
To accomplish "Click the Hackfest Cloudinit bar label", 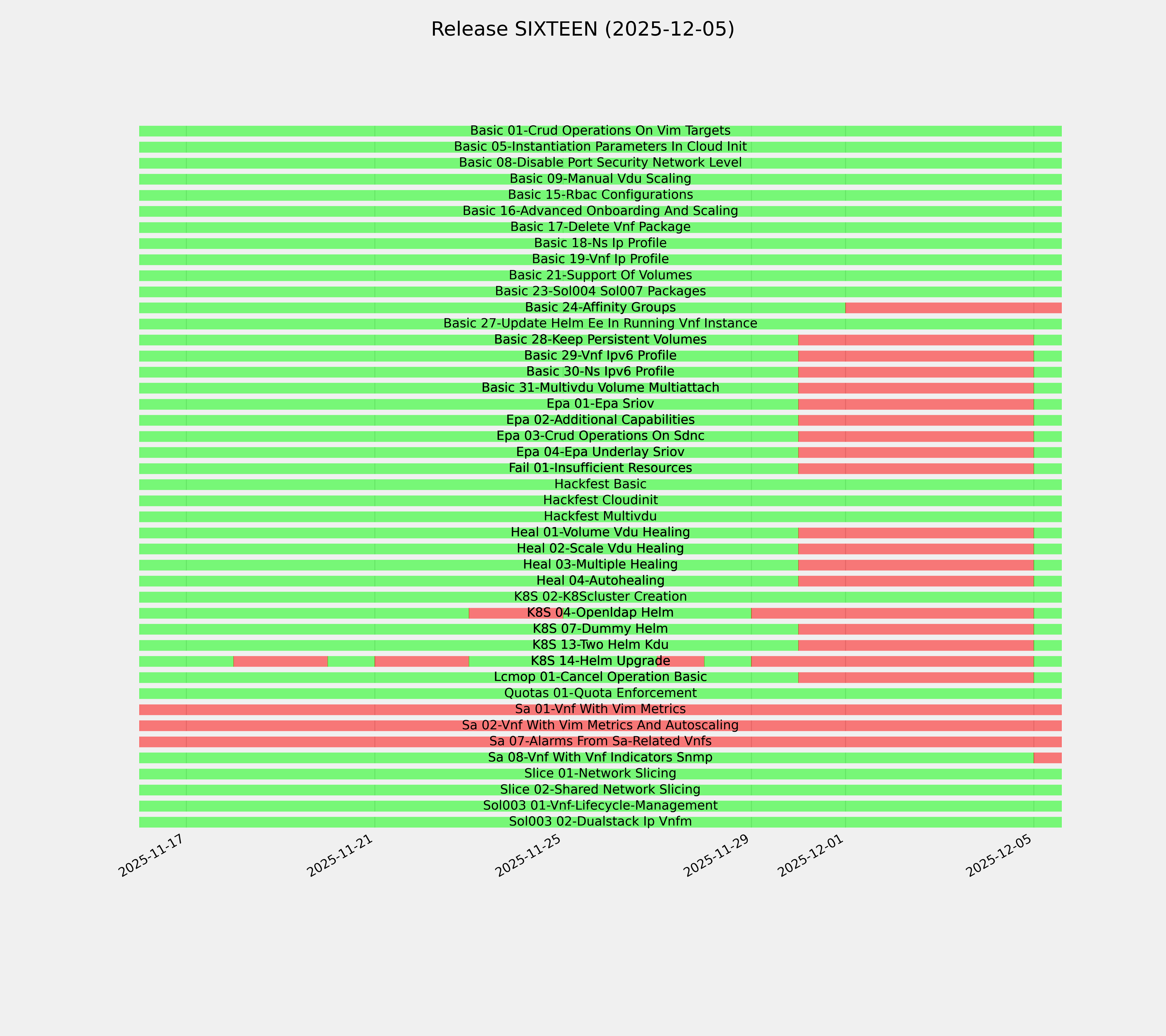I will point(600,500).
